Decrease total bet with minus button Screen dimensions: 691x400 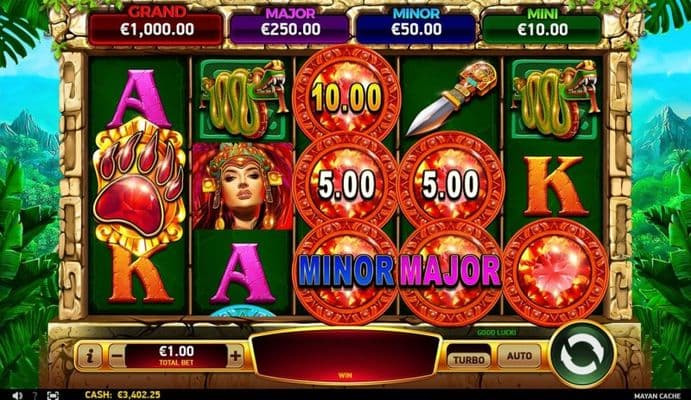pyautogui.click(x=117, y=356)
